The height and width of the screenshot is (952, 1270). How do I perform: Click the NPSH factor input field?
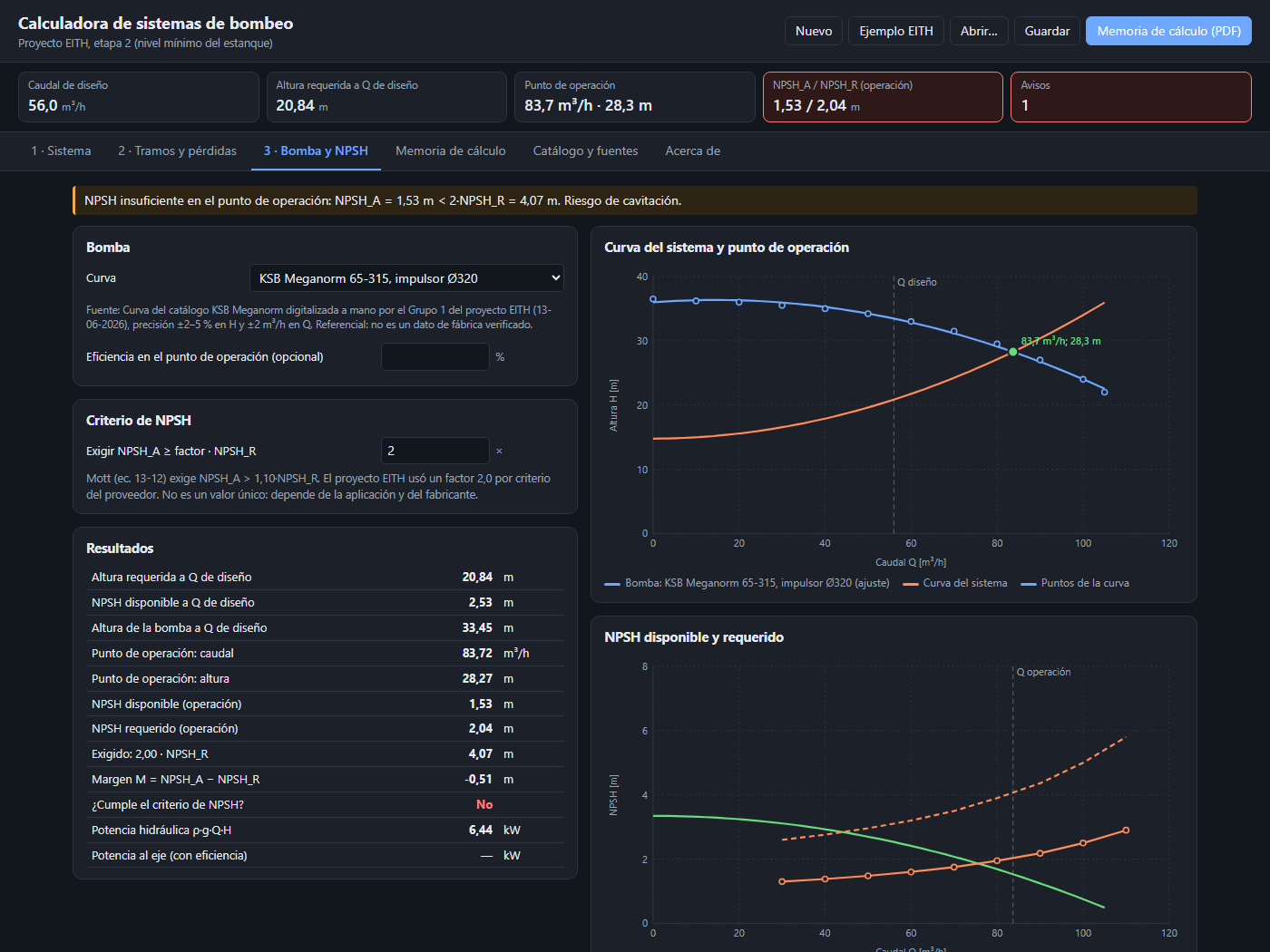[435, 451]
